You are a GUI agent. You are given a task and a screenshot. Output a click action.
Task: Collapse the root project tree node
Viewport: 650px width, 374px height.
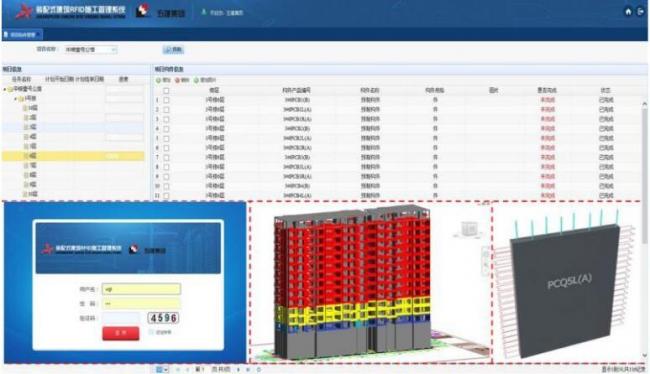coord(5,89)
